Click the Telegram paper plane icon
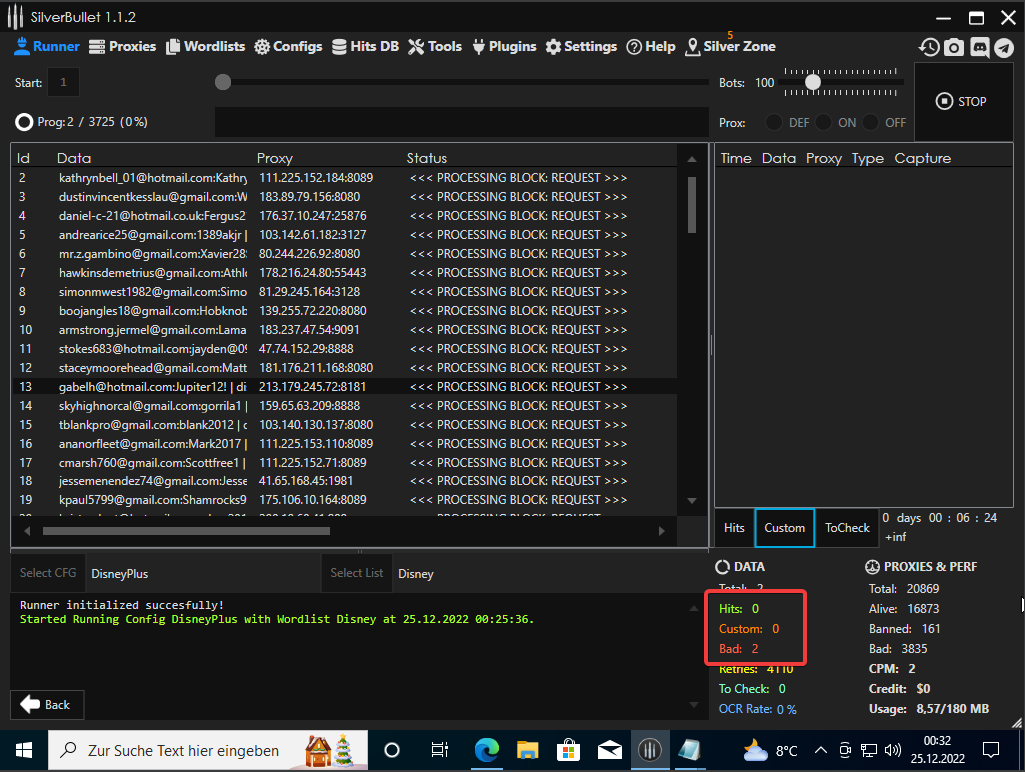 click(1004, 47)
